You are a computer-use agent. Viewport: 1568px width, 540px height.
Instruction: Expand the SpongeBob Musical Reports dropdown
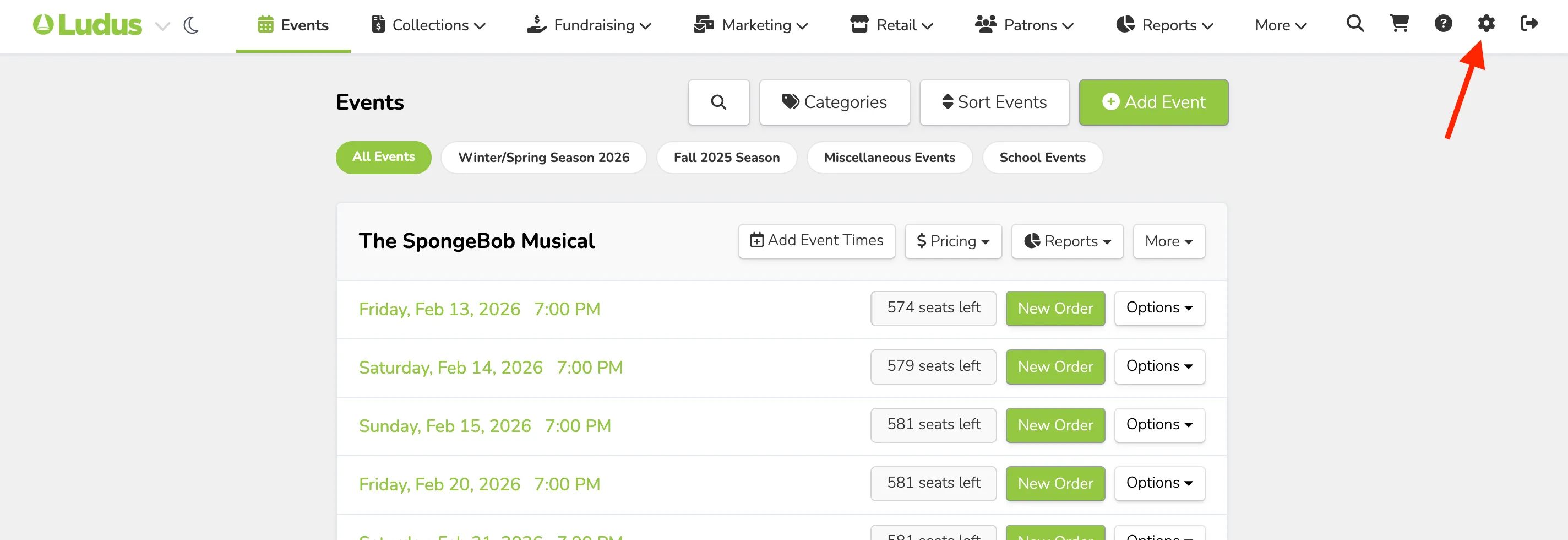click(x=1068, y=241)
